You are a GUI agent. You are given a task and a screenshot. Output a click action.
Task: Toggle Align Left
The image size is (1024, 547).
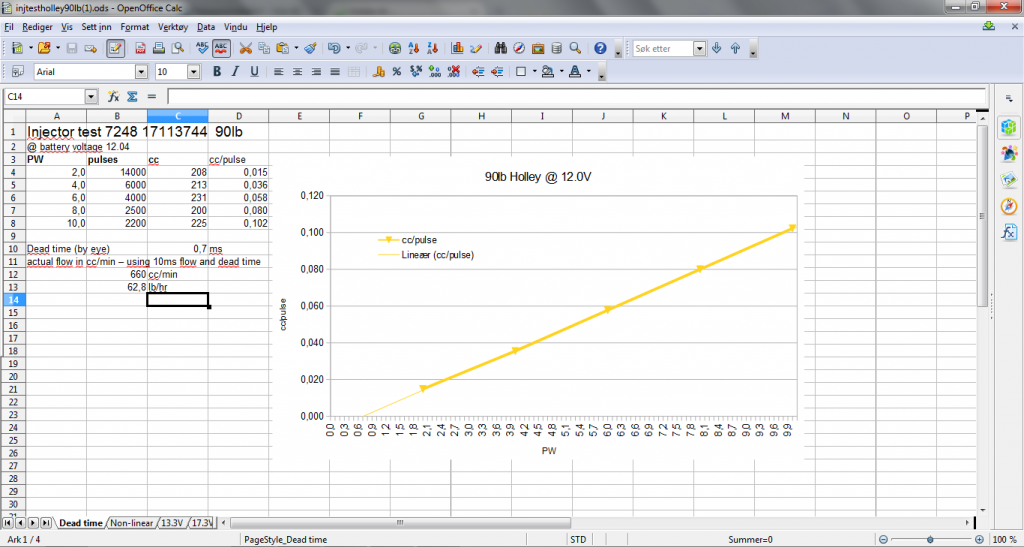click(279, 72)
